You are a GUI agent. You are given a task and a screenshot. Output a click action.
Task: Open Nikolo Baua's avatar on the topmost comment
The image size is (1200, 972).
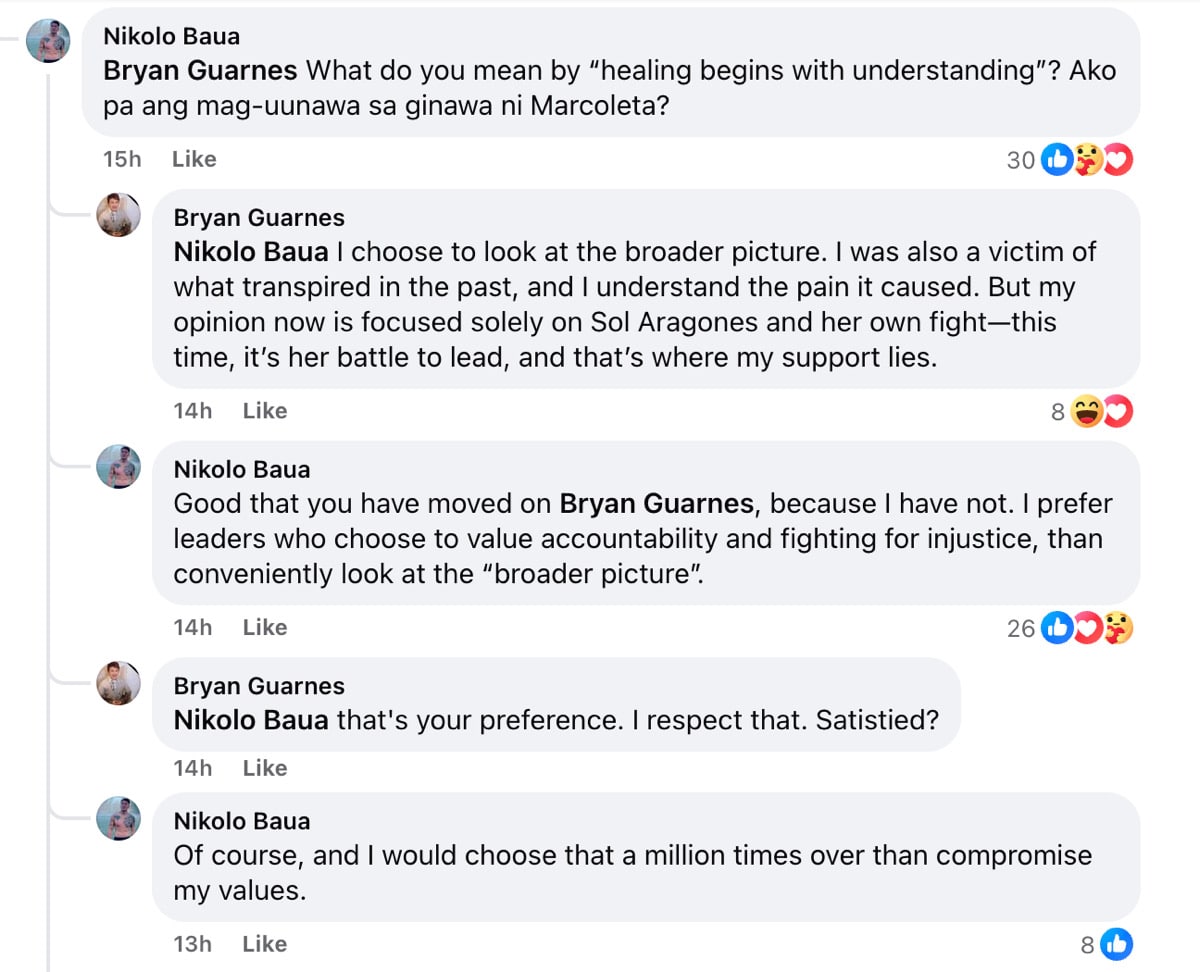[x=48, y=41]
